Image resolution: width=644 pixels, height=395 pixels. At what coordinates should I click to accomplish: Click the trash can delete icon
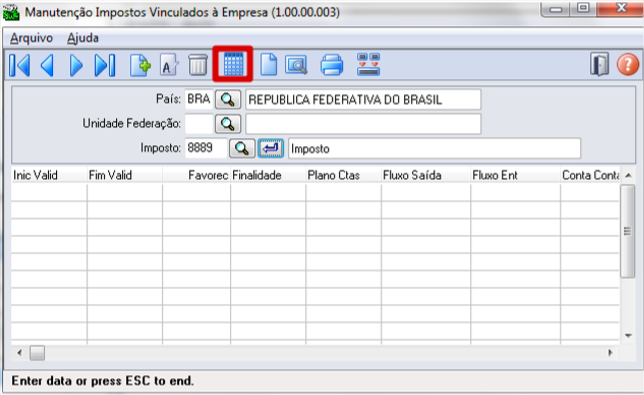tap(198, 65)
